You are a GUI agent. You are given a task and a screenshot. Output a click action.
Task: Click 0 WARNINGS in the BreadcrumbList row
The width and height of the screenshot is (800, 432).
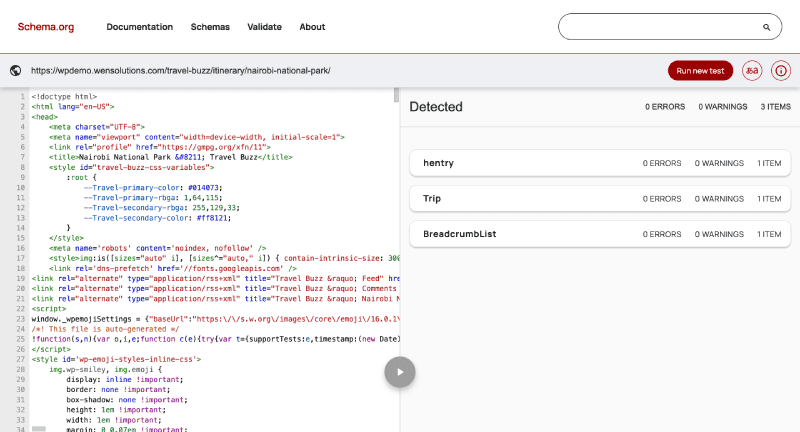tap(719, 234)
